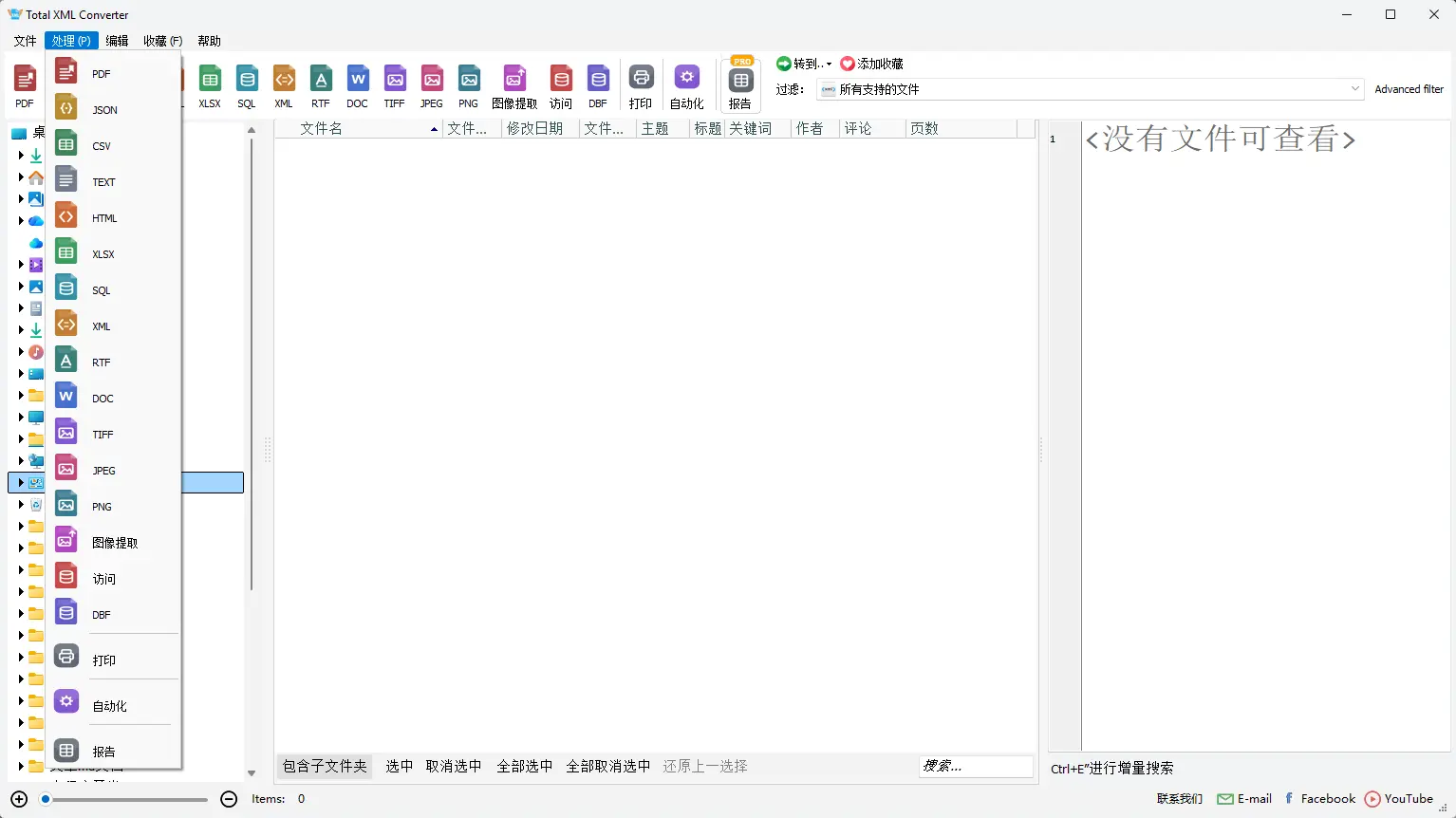This screenshot has height=818, width=1456.
Task: Open the 文件 menu
Action: tap(25, 41)
